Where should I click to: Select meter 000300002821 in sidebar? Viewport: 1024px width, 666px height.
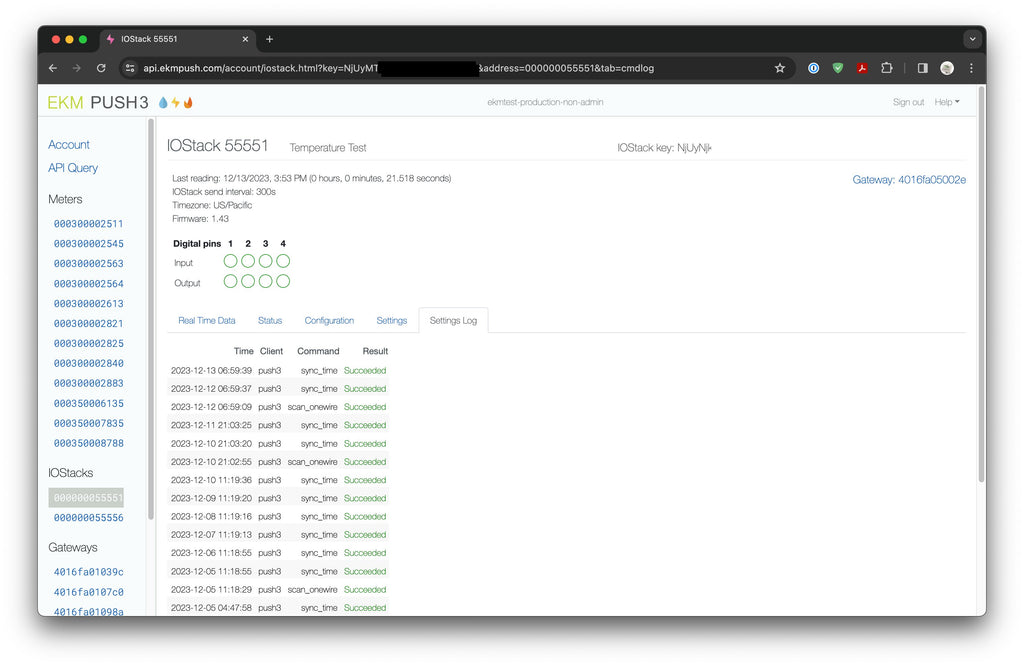(89, 324)
